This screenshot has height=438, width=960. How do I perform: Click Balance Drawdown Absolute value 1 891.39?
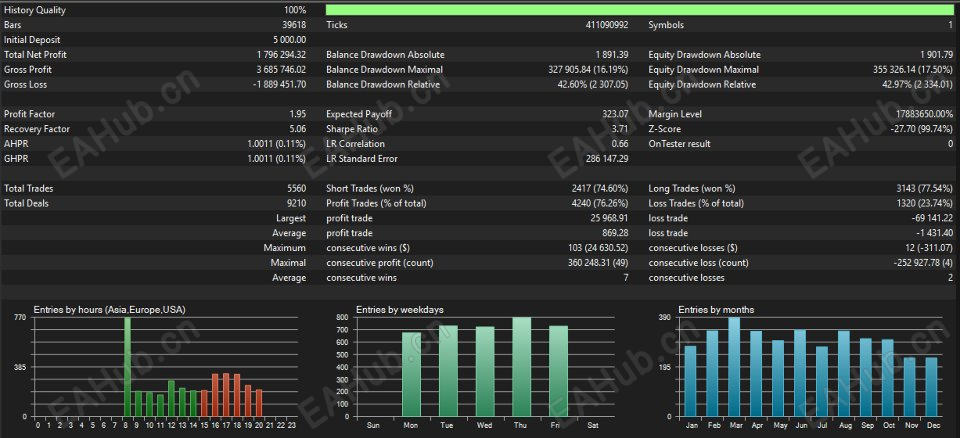pyautogui.click(x=612, y=55)
